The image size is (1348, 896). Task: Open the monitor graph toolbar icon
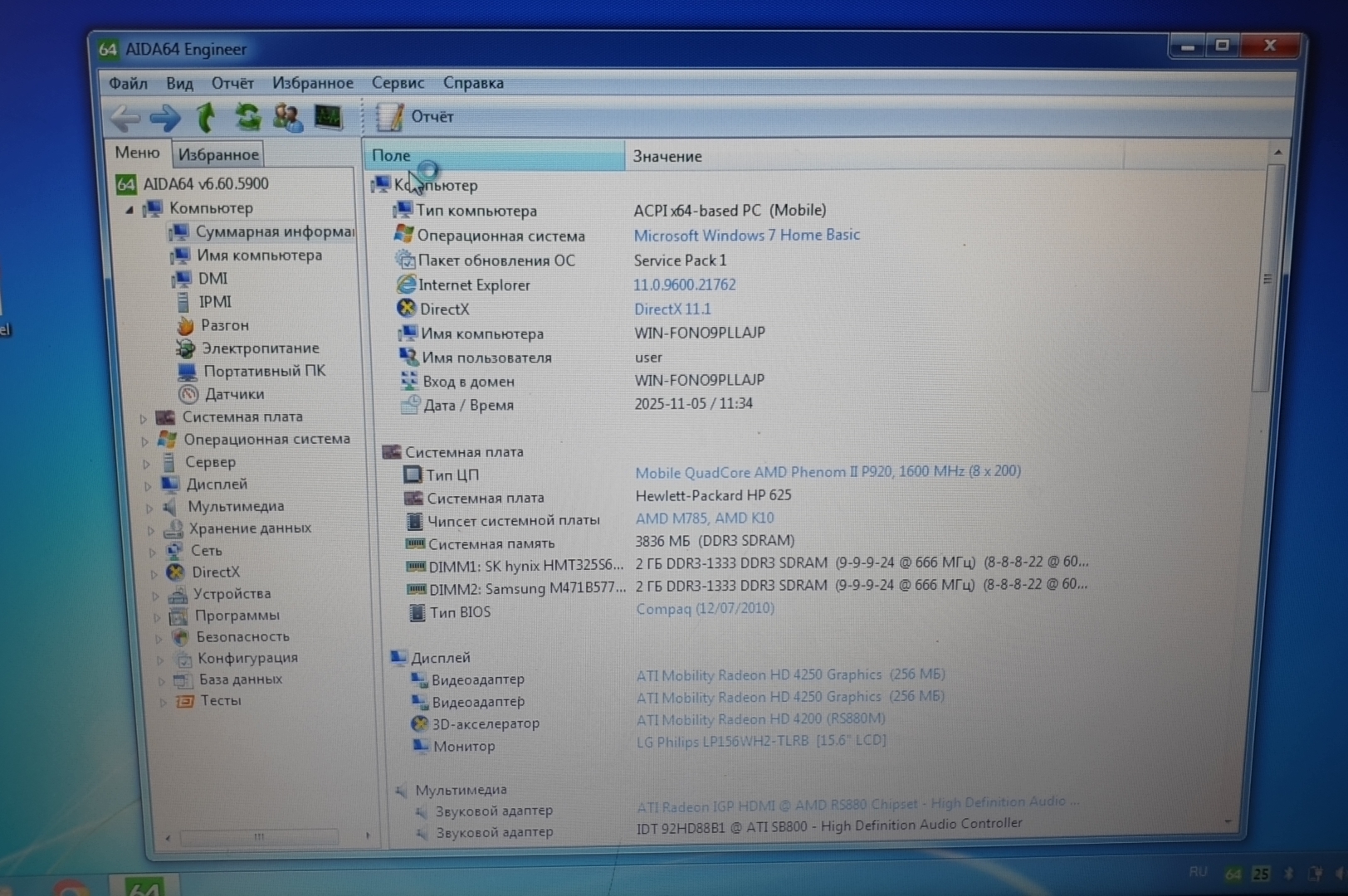[x=328, y=118]
